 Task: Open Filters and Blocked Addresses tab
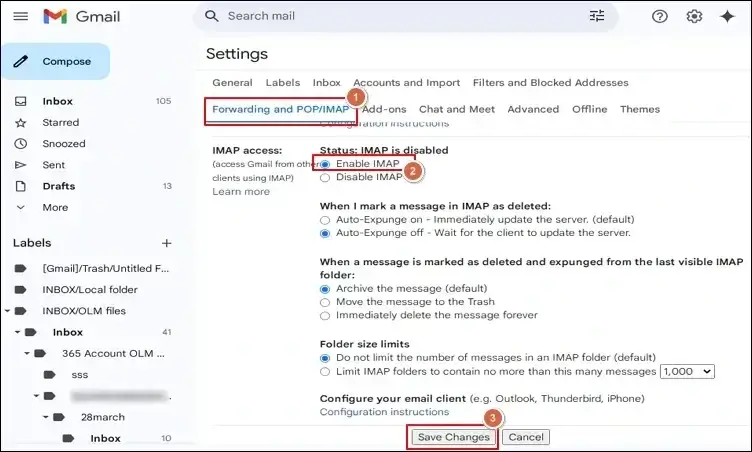(x=551, y=83)
